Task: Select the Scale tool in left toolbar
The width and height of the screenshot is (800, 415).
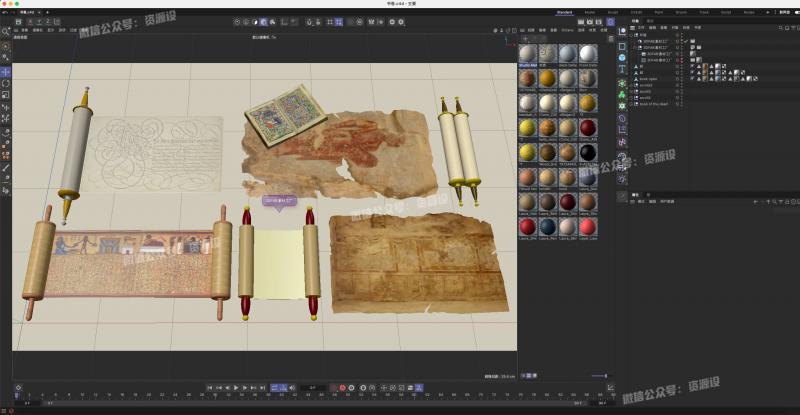Action: [x=6, y=95]
